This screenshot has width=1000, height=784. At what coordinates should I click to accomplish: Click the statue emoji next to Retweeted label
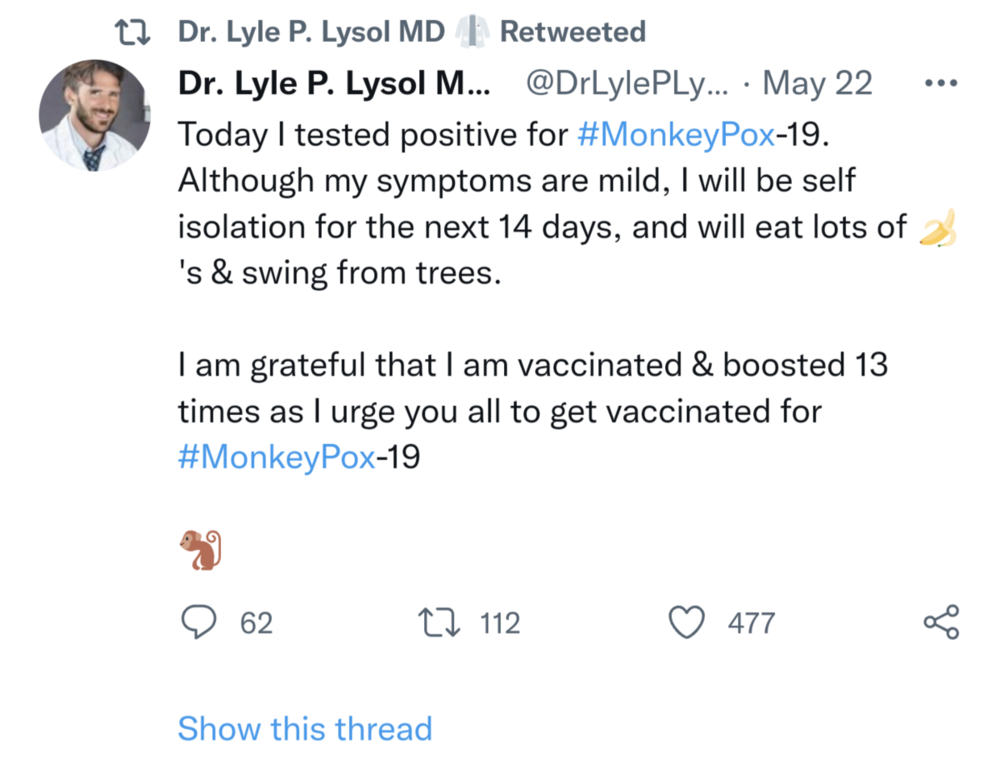(471, 30)
